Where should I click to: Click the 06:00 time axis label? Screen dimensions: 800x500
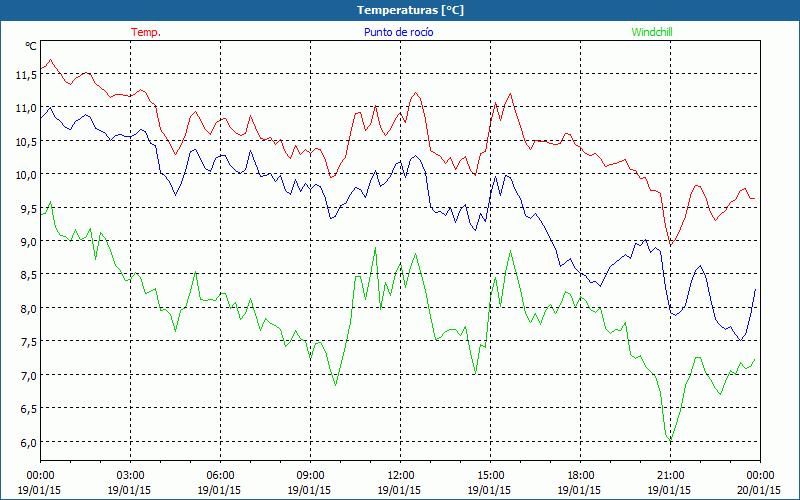point(220,476)
